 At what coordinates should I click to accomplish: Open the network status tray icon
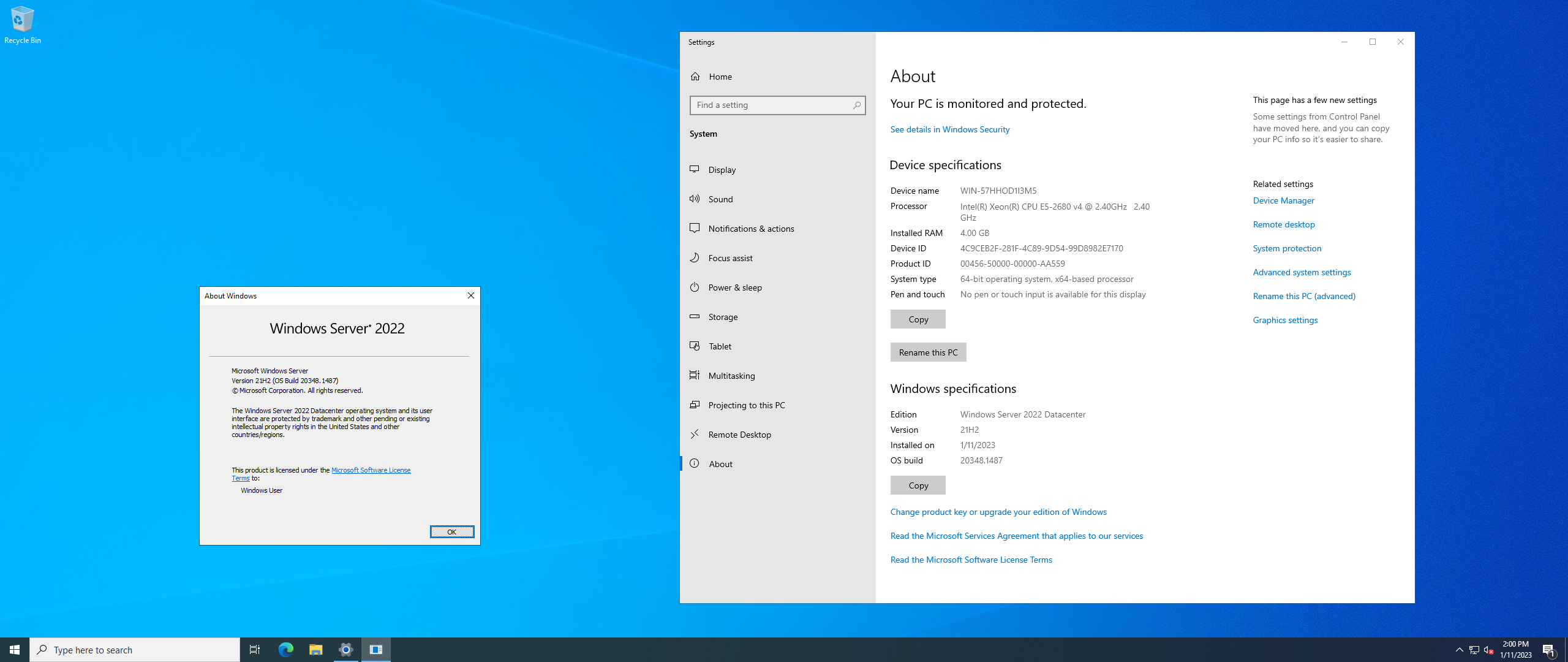coord(1474,650)
